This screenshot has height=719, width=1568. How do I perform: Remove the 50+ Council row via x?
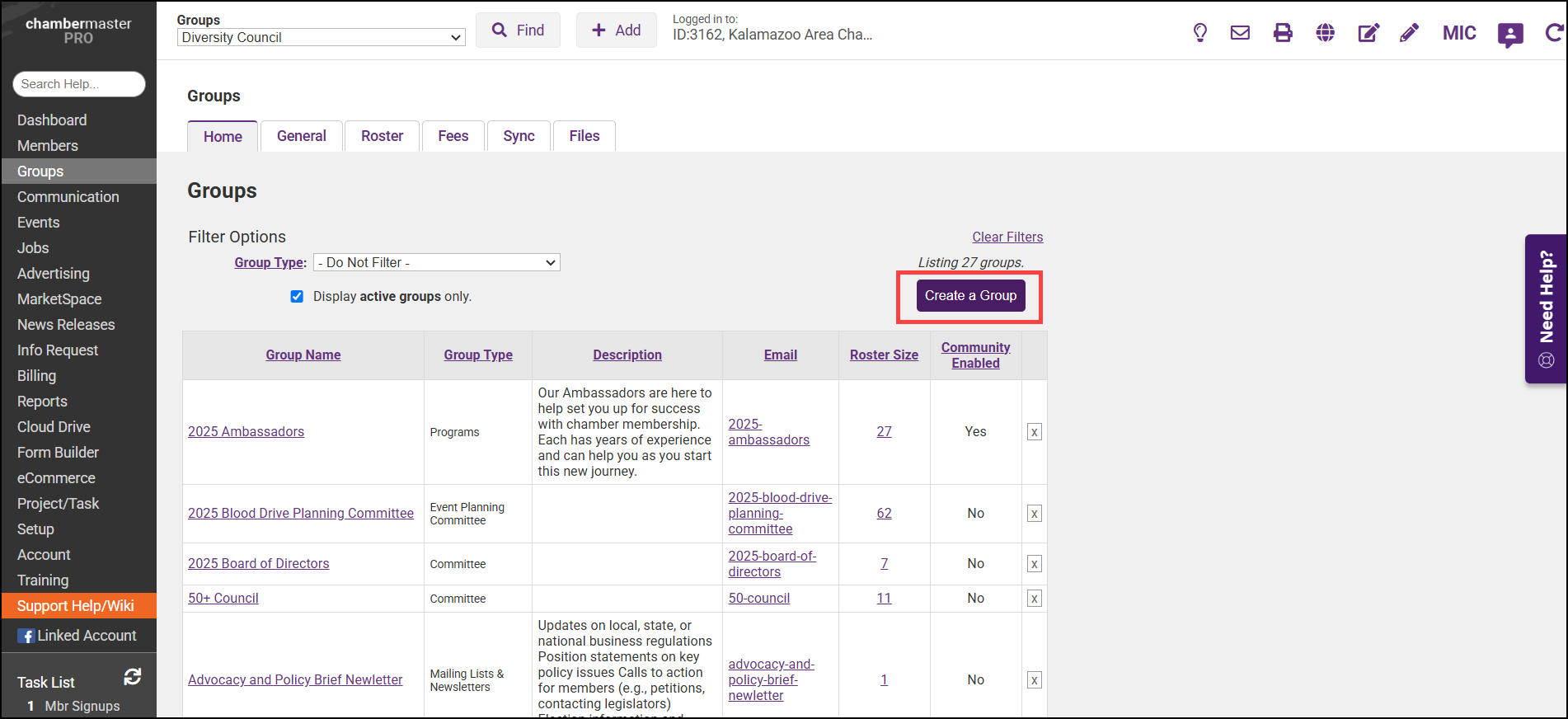pyautogui.click(x=1034, y=599)
